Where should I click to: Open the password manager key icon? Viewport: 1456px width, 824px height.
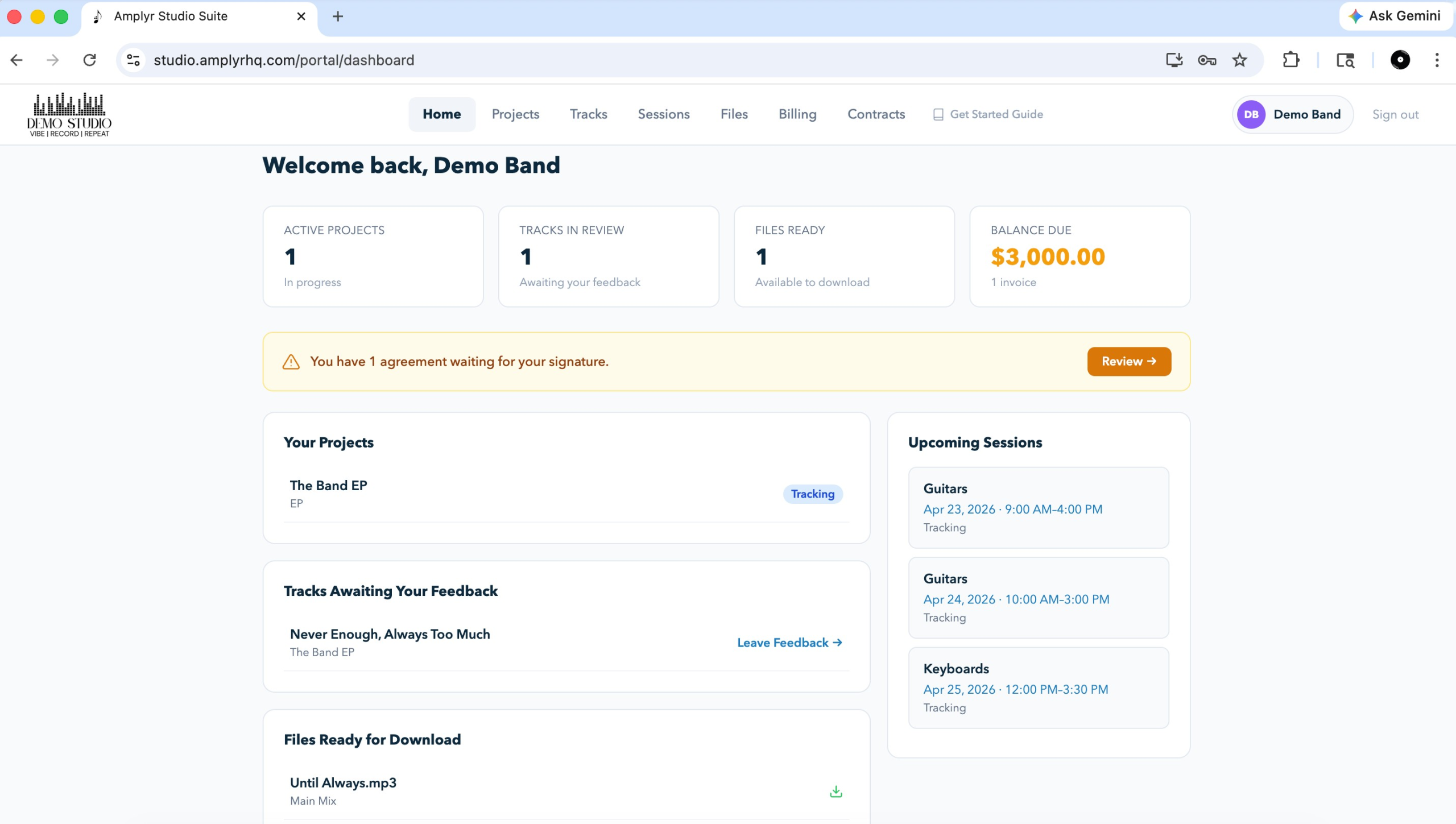1206,60
